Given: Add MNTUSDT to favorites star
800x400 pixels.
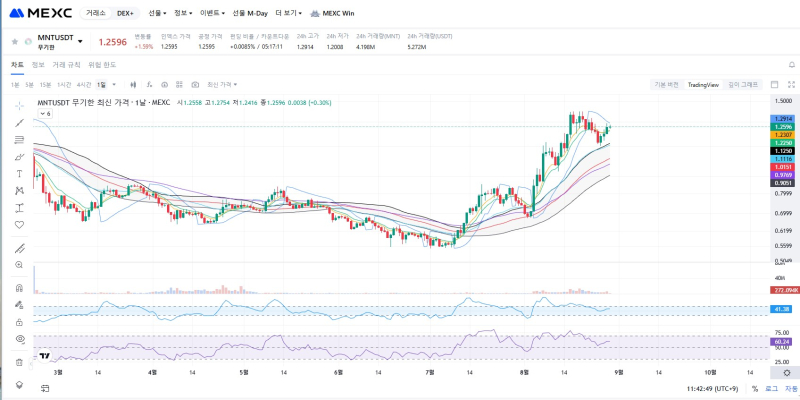Looking at the screenshot, I should tap(14, 42).
